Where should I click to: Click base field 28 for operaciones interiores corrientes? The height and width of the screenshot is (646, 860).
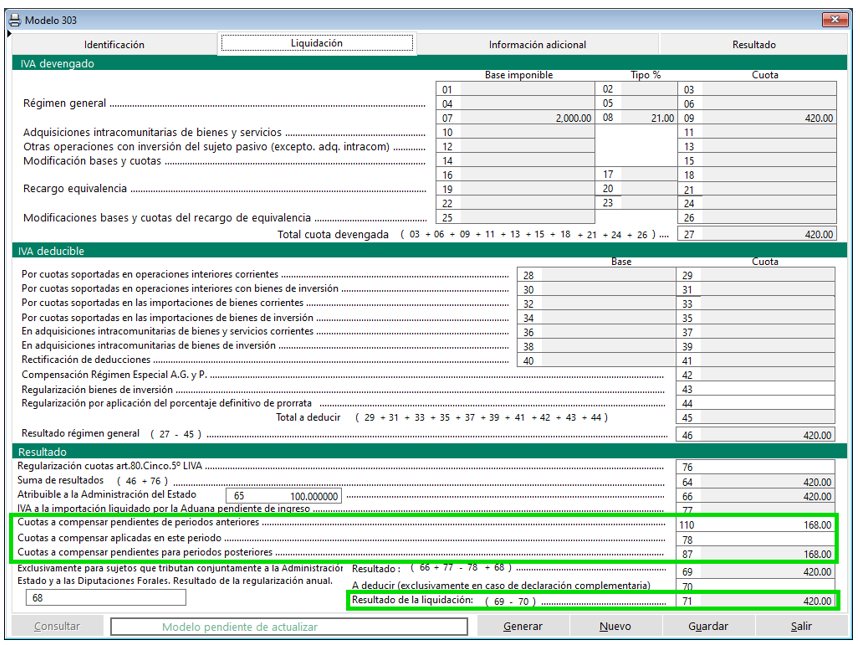[x=596, y=275]
